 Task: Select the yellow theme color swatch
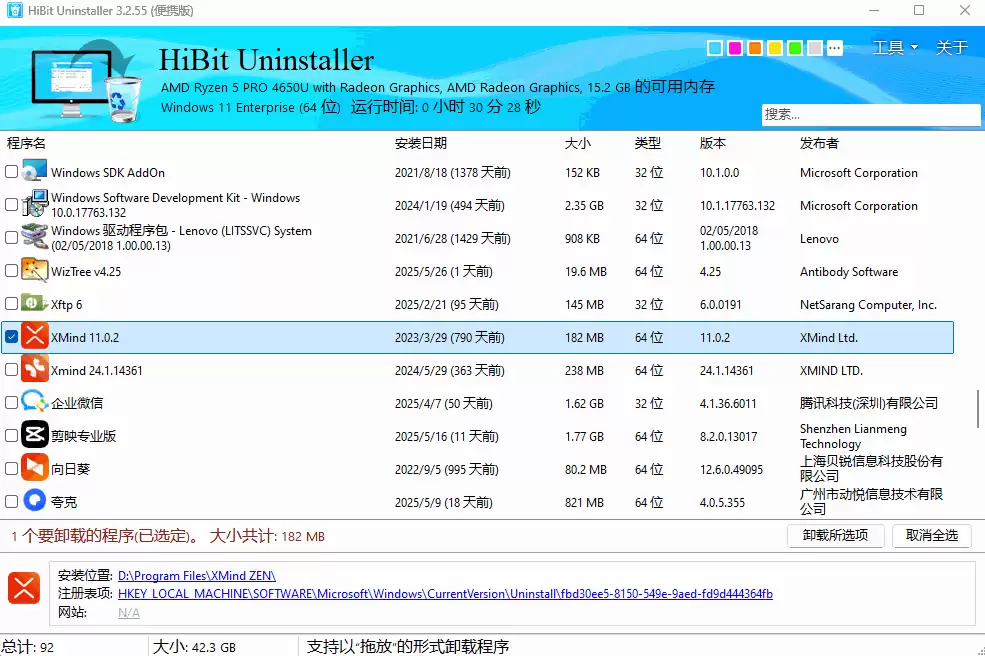[x=775, y=48]
